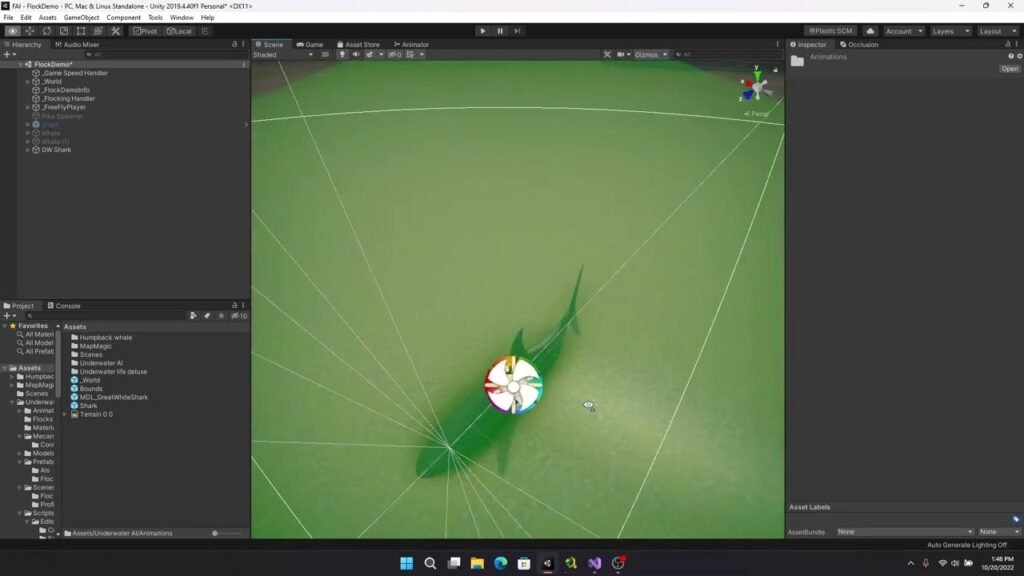The image size is (1024, 576).
Task: Select the Move tool in the toolbar
Action: coord(28,30)
